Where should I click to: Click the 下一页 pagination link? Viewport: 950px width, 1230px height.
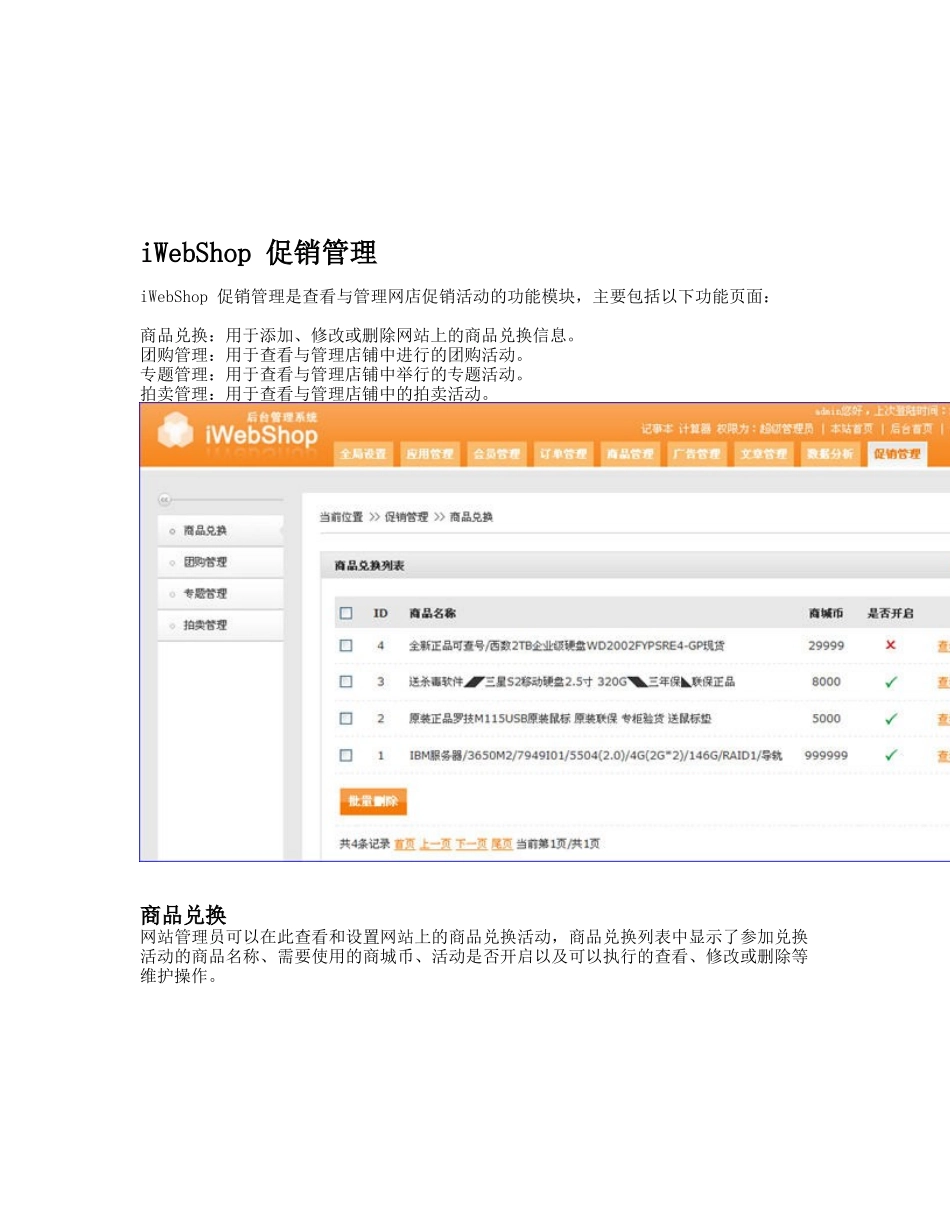click(472, 844)
